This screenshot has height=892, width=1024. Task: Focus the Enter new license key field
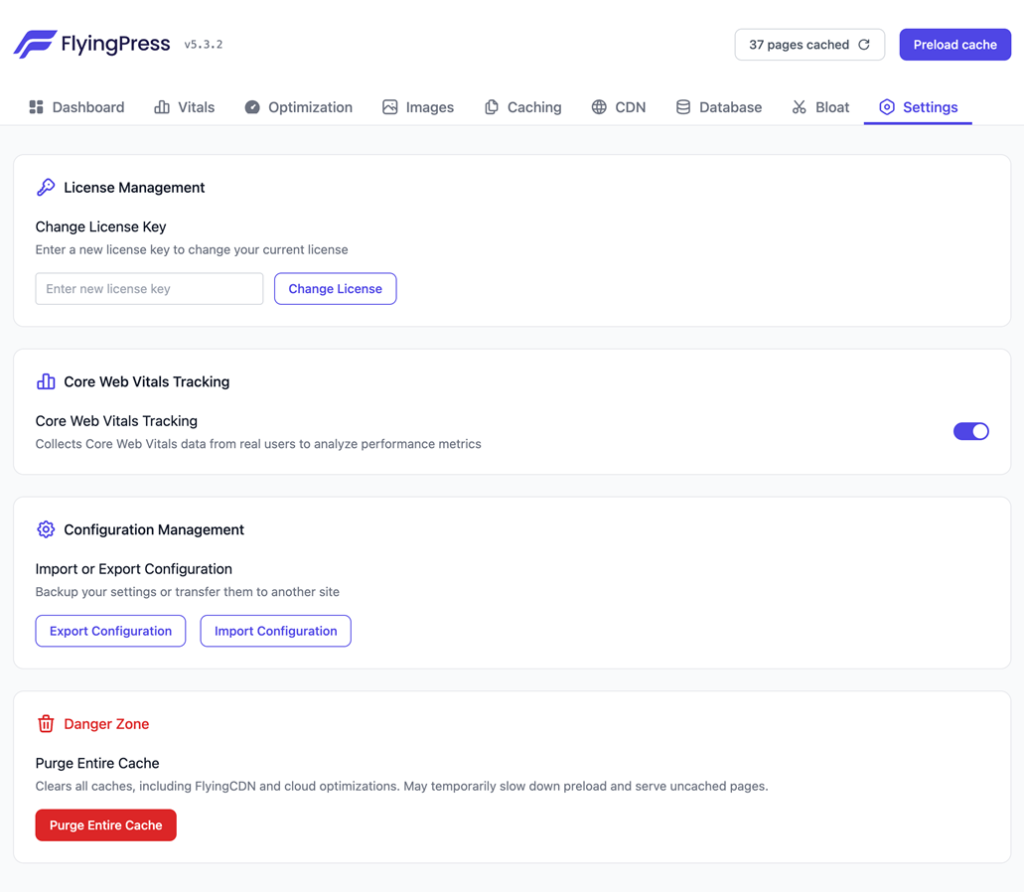149,289
